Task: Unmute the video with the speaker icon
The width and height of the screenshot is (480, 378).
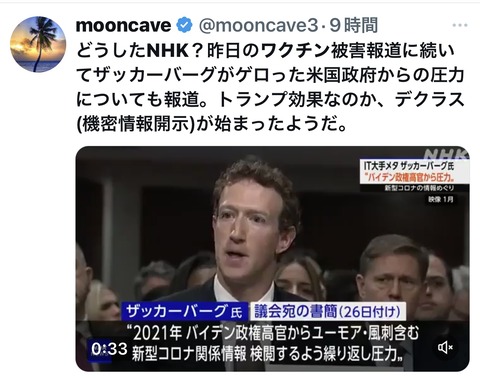Action: (x=445, y=348)
